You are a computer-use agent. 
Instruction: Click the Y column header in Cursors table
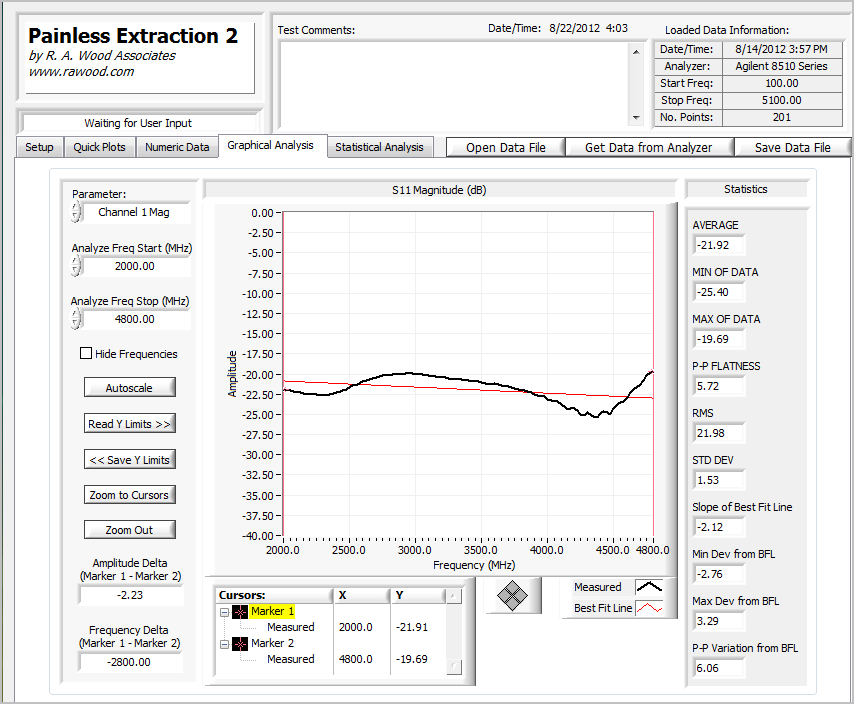(x=418, y=596)
